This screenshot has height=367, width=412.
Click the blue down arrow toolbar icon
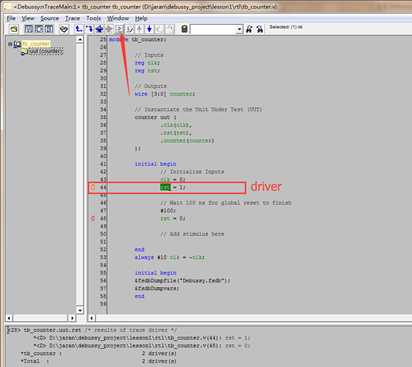tap(149, 29)
